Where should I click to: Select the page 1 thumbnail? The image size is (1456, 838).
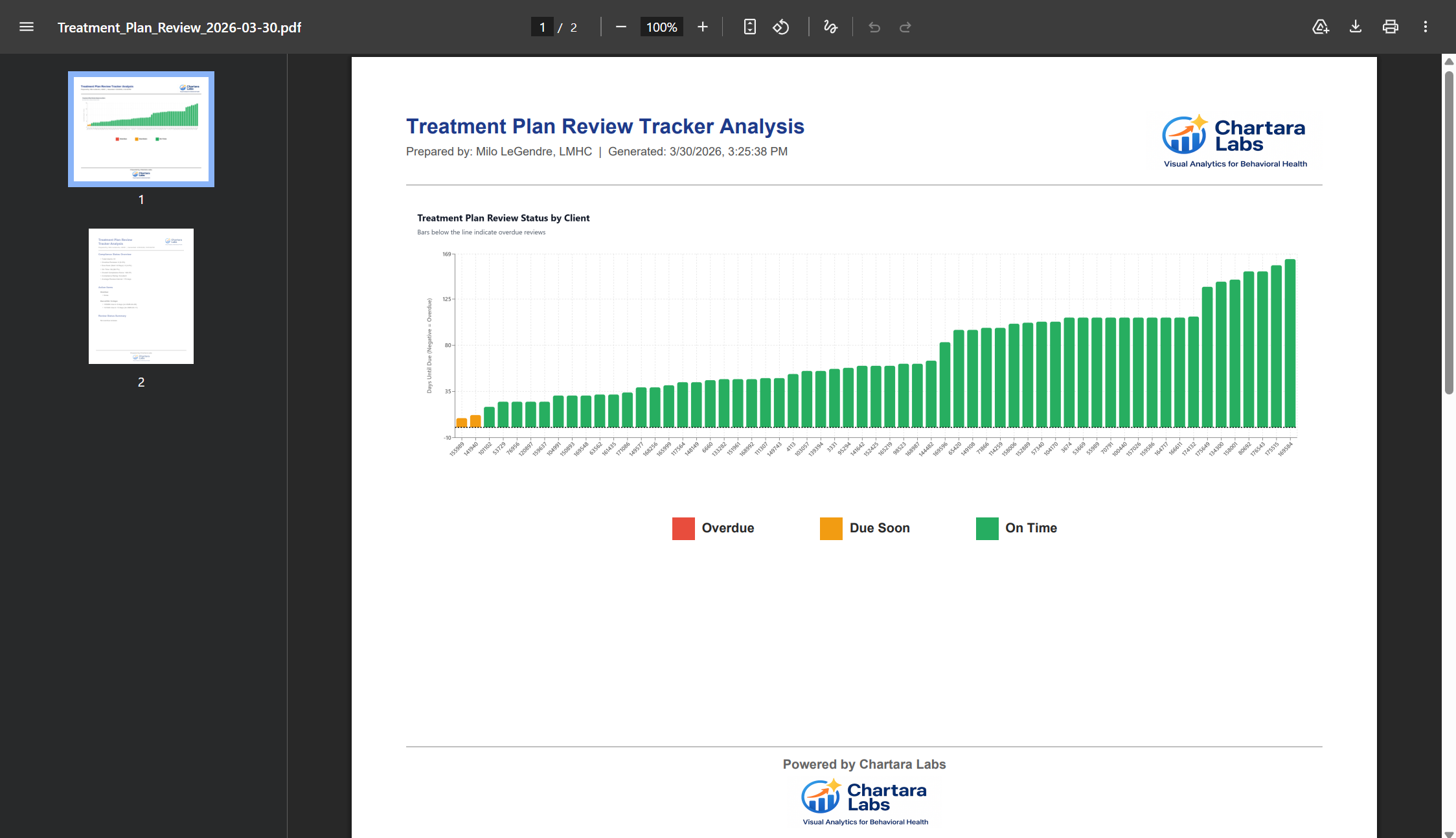click(x=141, y=128)
